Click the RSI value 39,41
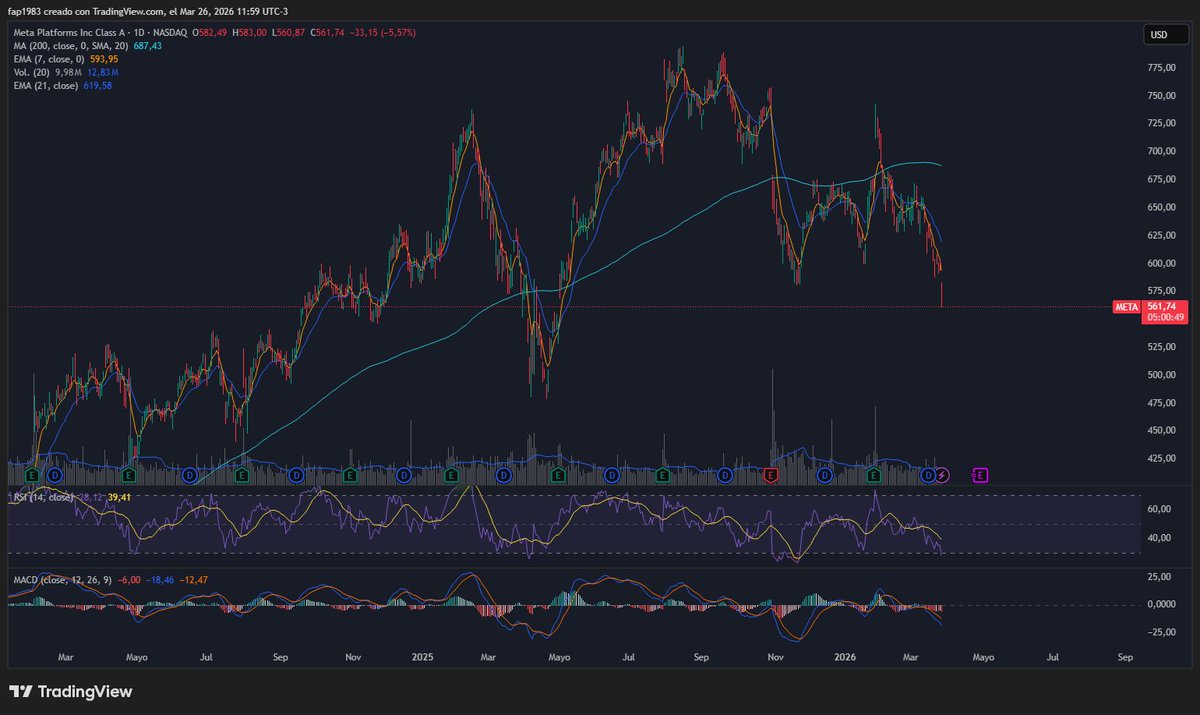The width and height of the screenshot is (1200, 715). point(120,496)
